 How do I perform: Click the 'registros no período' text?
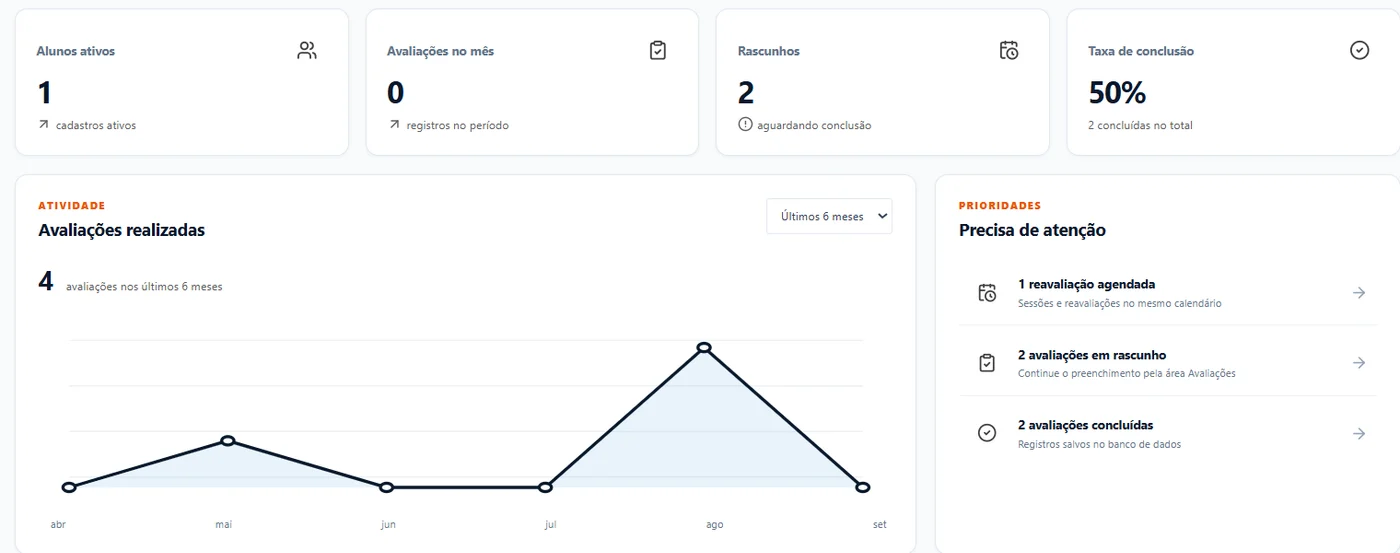458,125
